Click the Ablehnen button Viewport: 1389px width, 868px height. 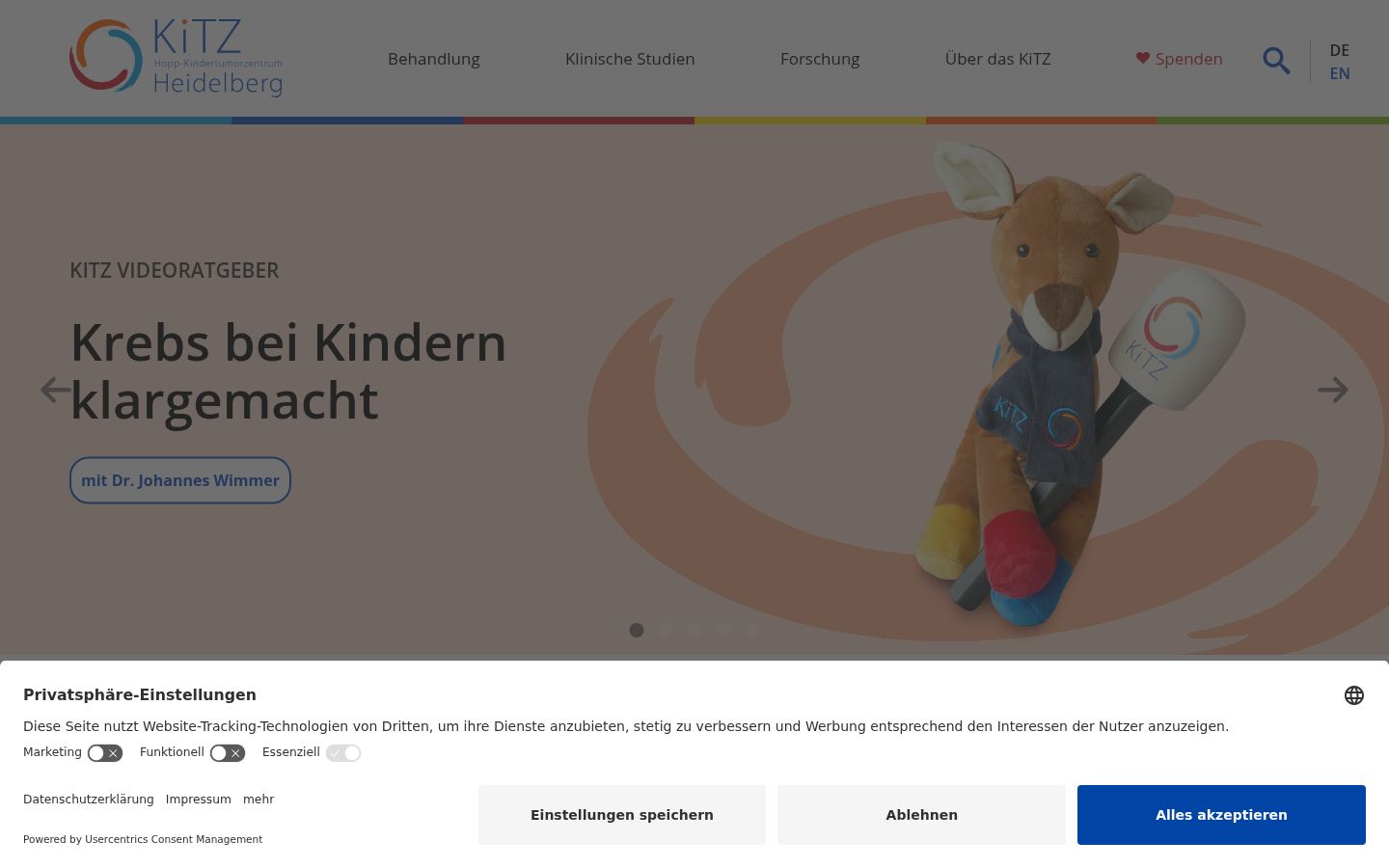(922, 815)
